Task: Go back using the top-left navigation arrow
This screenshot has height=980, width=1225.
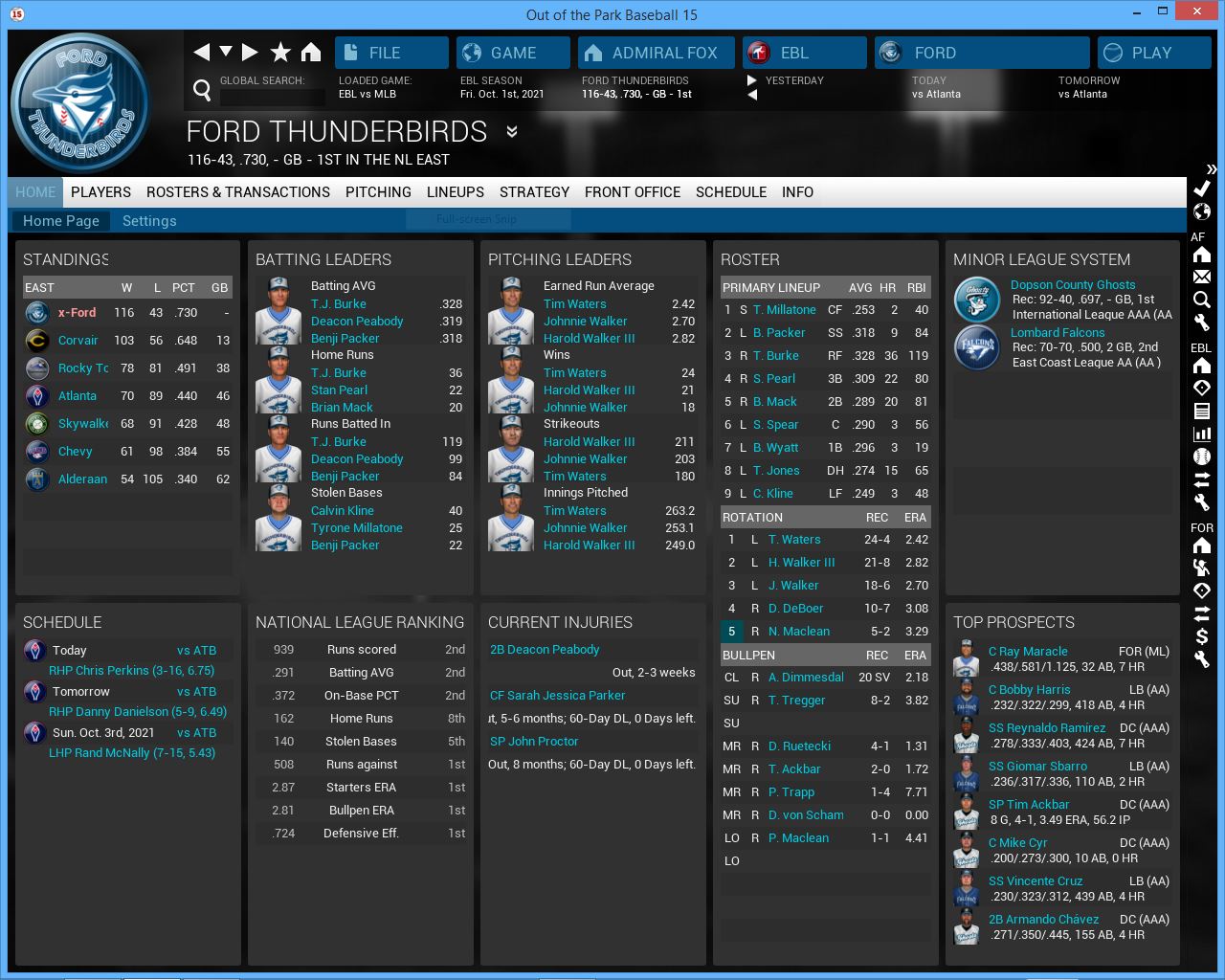Action: pyautogui.click(x=201, y=53)
